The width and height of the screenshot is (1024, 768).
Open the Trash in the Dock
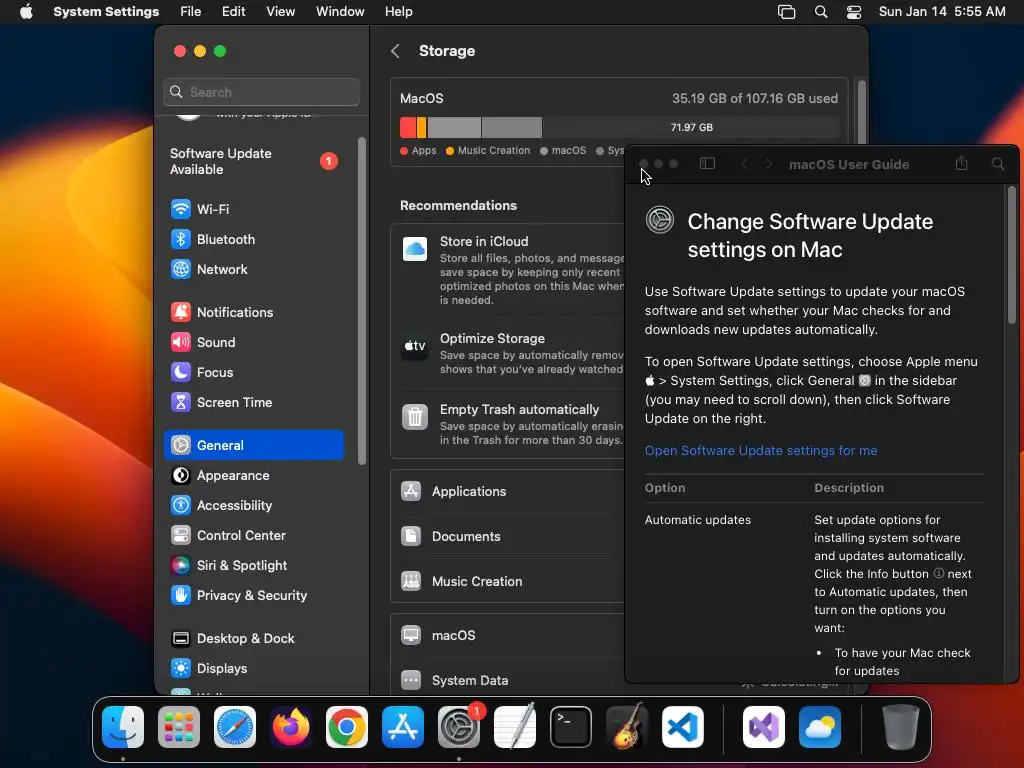900,727
